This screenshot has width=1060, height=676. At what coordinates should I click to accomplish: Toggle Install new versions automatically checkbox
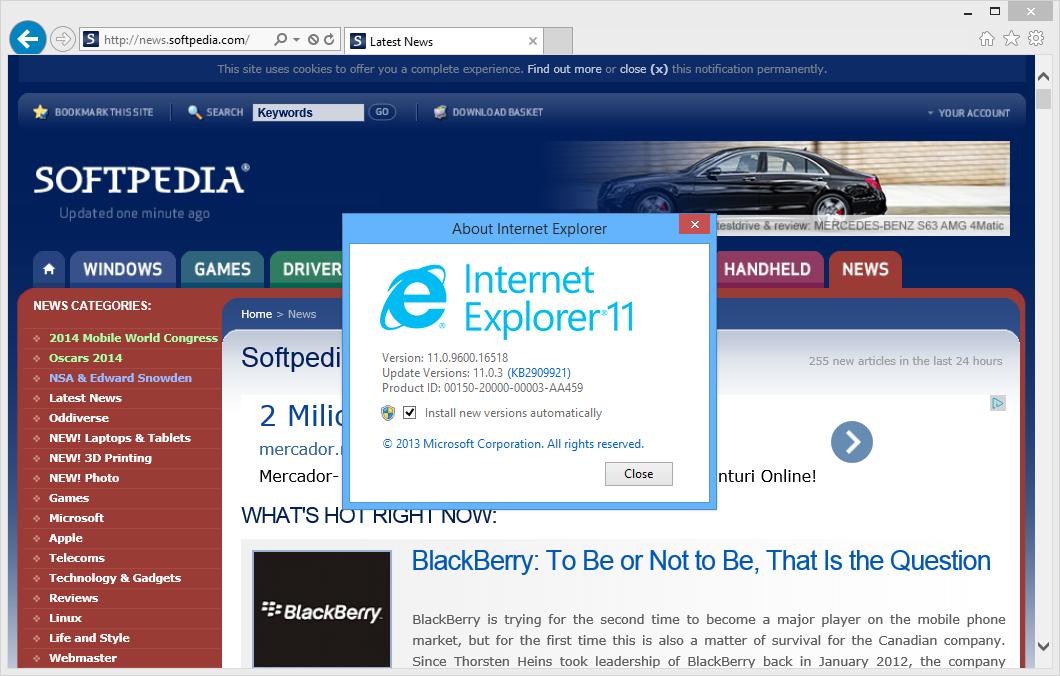tap(410, 412)
